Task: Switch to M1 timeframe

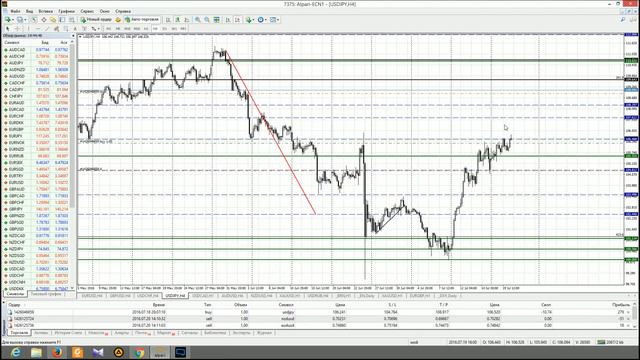Action: pyautogui.click(x=108, y=29)
